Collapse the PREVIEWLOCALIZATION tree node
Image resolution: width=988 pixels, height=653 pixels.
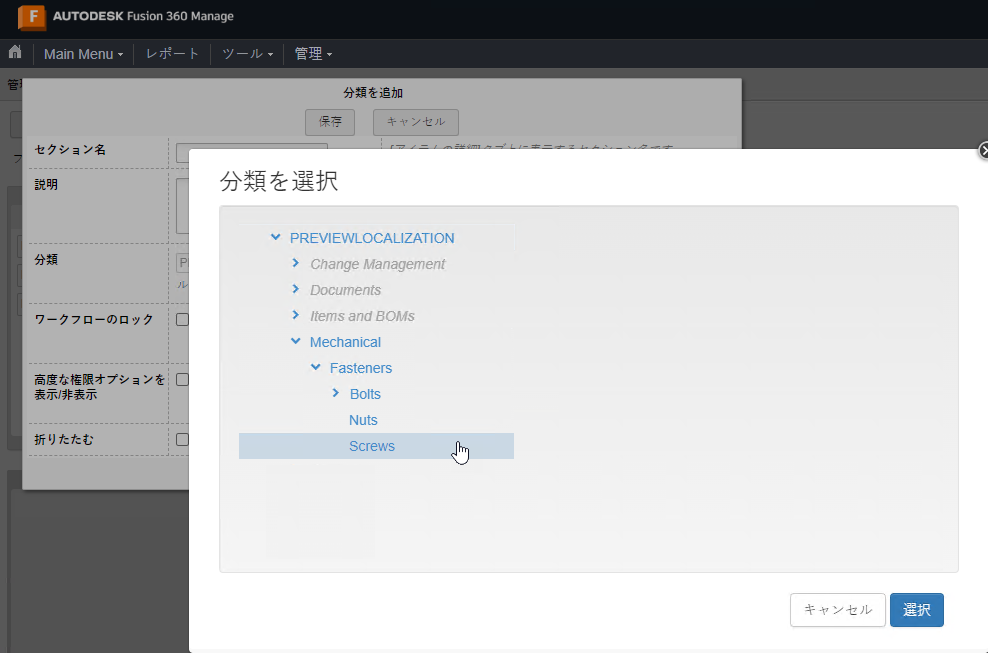coord(275,238)
